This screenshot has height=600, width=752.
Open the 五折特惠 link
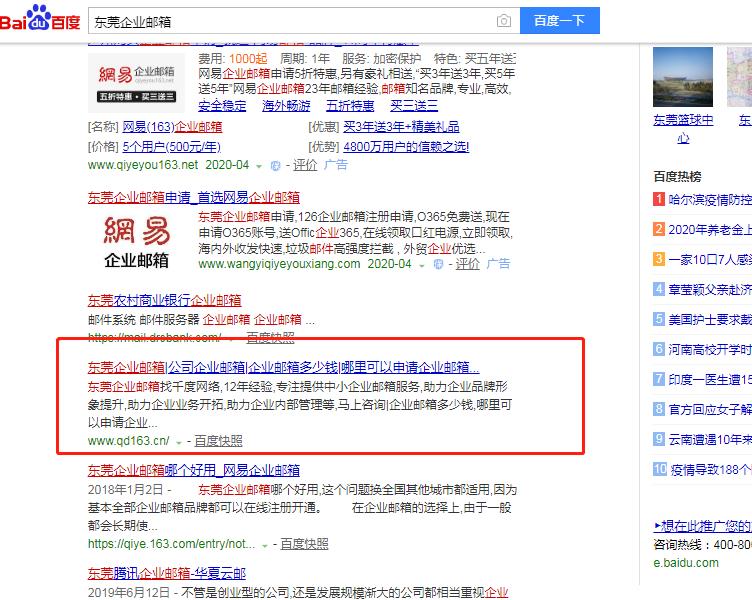[x=350, y=106]
